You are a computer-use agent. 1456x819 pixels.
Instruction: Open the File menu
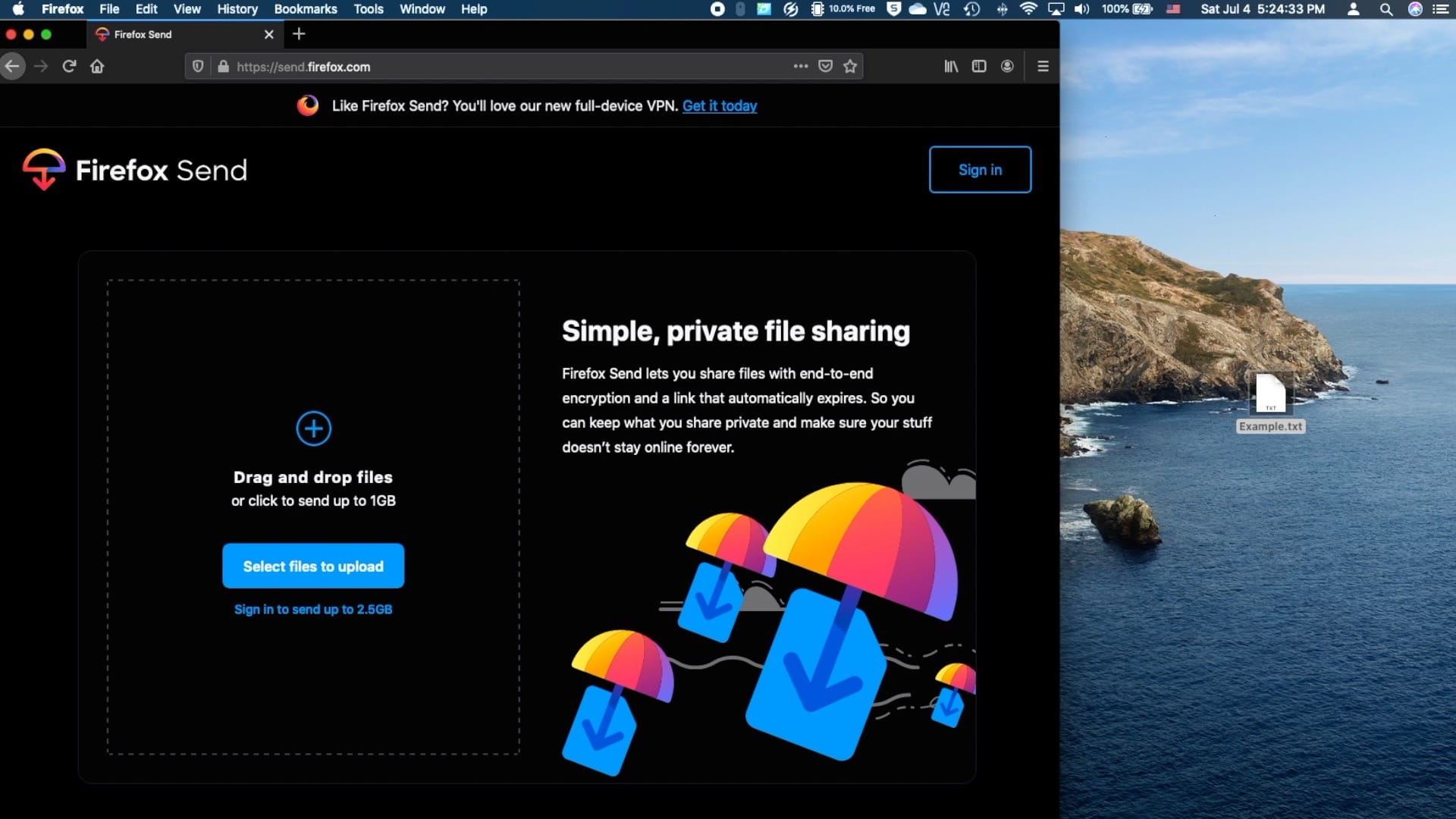(109, 9)
